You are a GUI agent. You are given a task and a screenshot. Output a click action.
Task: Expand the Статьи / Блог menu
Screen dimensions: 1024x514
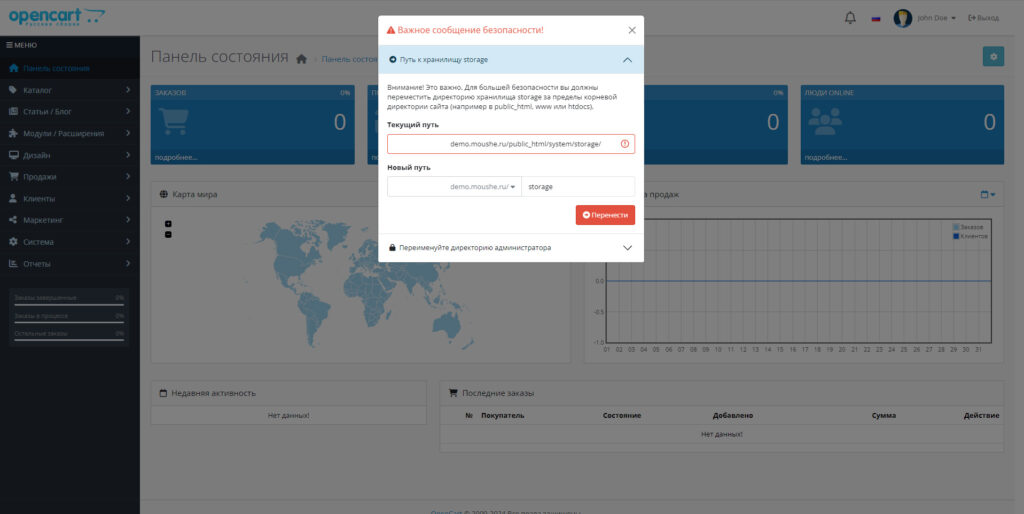(x=70, y=112)
